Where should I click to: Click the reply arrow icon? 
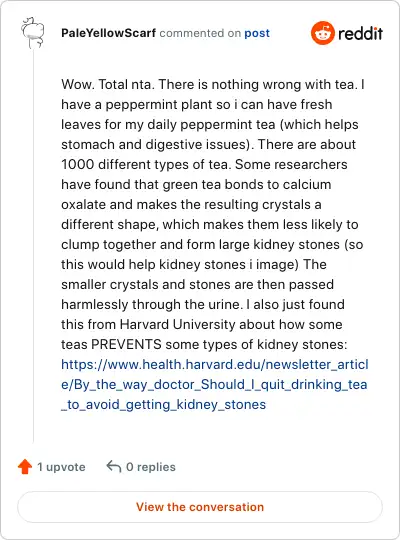[114, 467]
